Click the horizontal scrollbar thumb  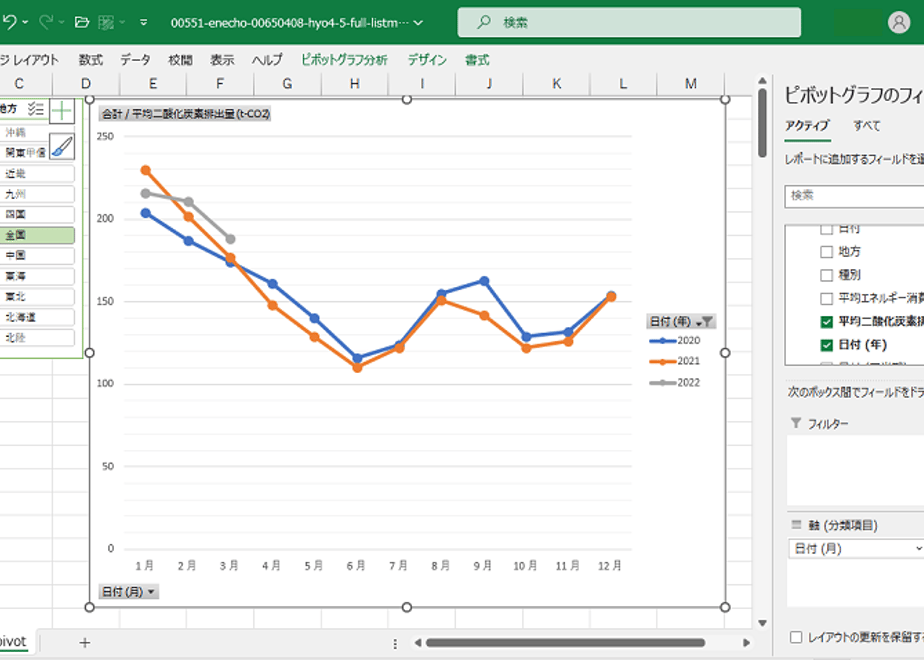(x=565, y=643)
